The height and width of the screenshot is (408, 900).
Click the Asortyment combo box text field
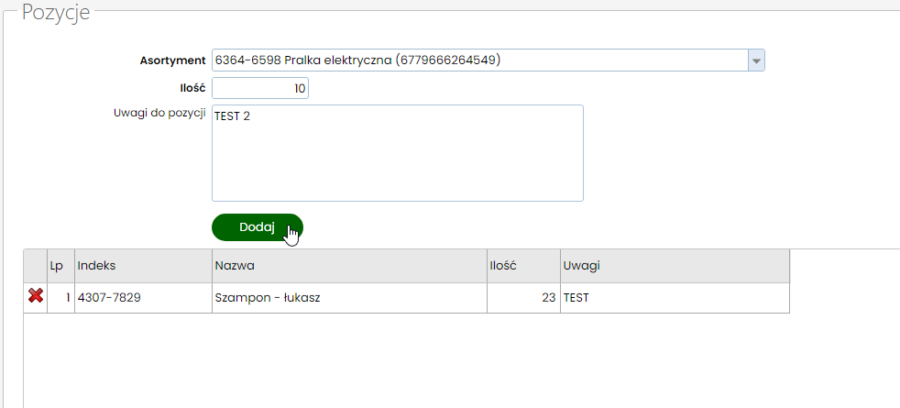point(480,60)
